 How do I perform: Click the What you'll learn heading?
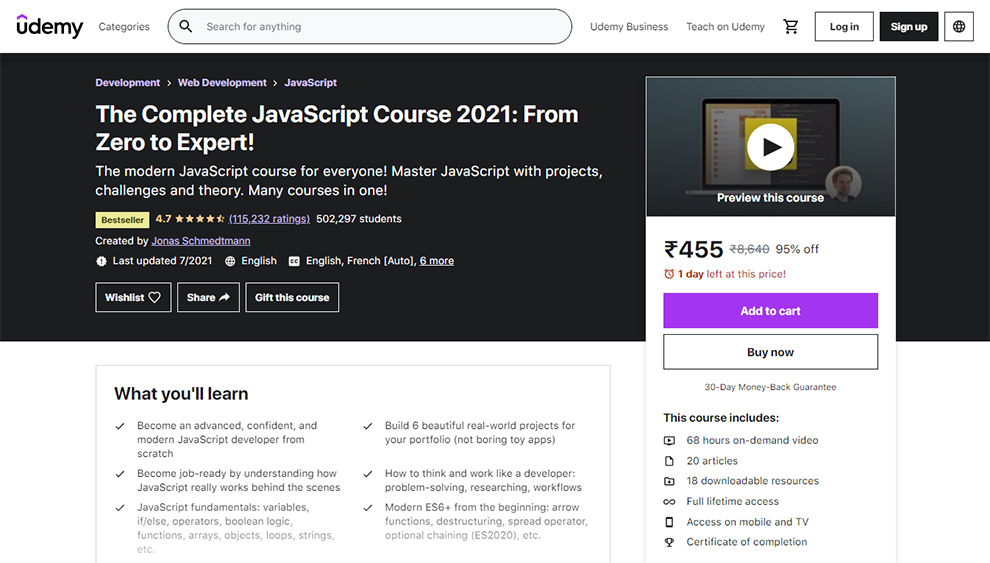pyautogui.click(x=181, y=394)
